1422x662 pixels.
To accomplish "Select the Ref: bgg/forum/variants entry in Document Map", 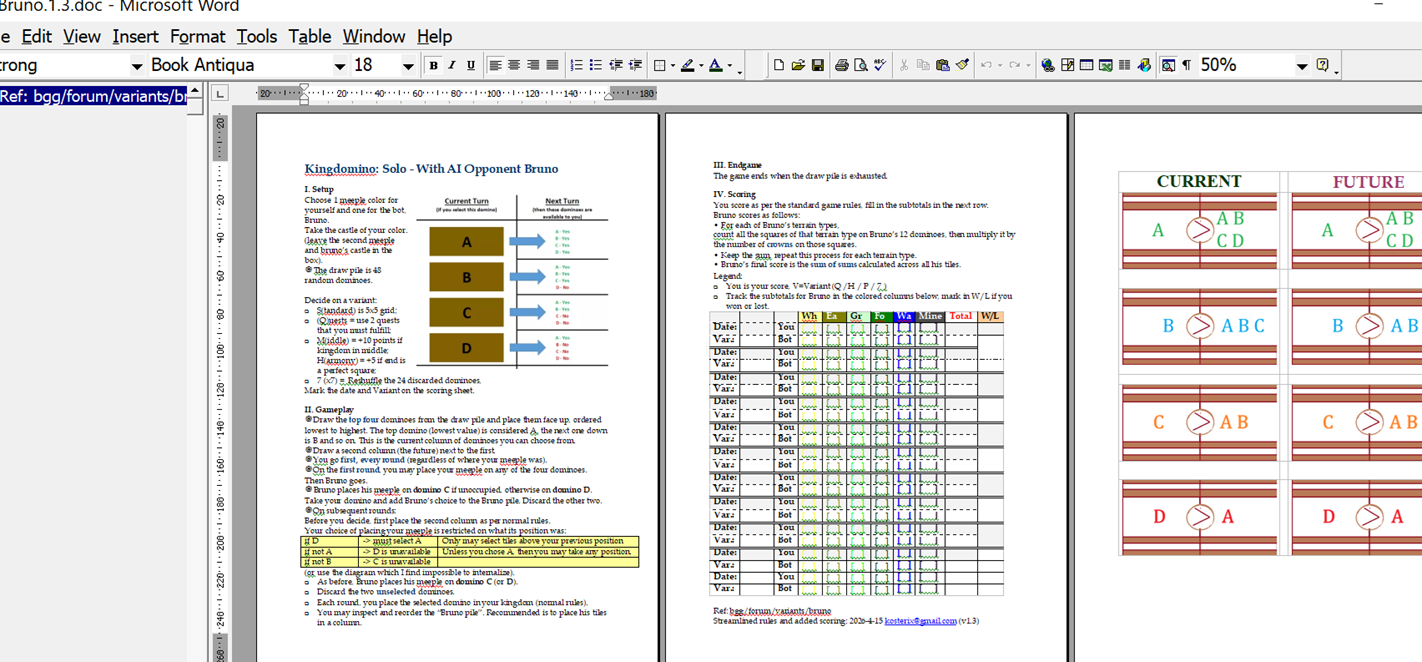I will click(93, 96).
